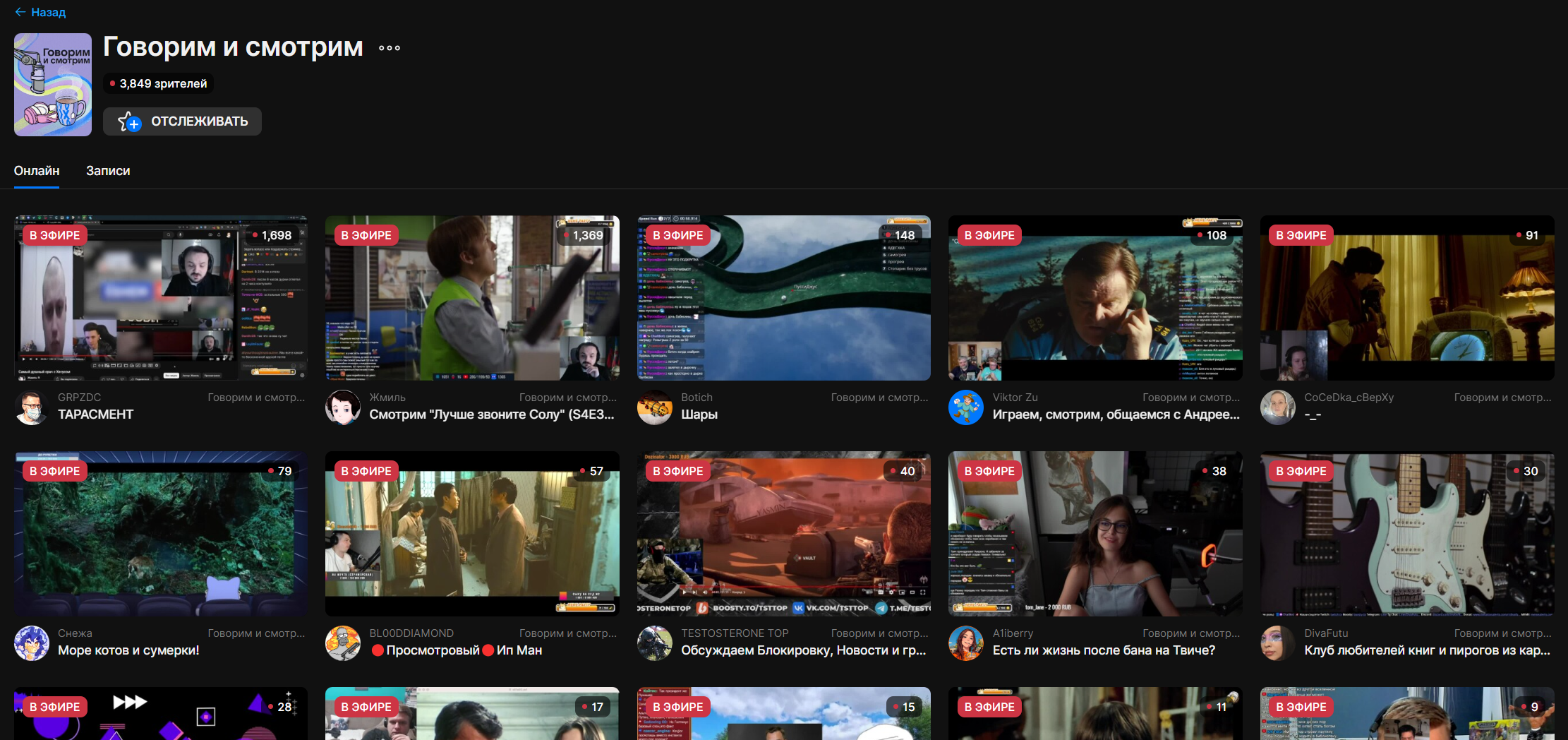This screenshot has height=740, width=1568.
Task: Click the Говорим и смотрим category cover image
Action: click(53, 85)
